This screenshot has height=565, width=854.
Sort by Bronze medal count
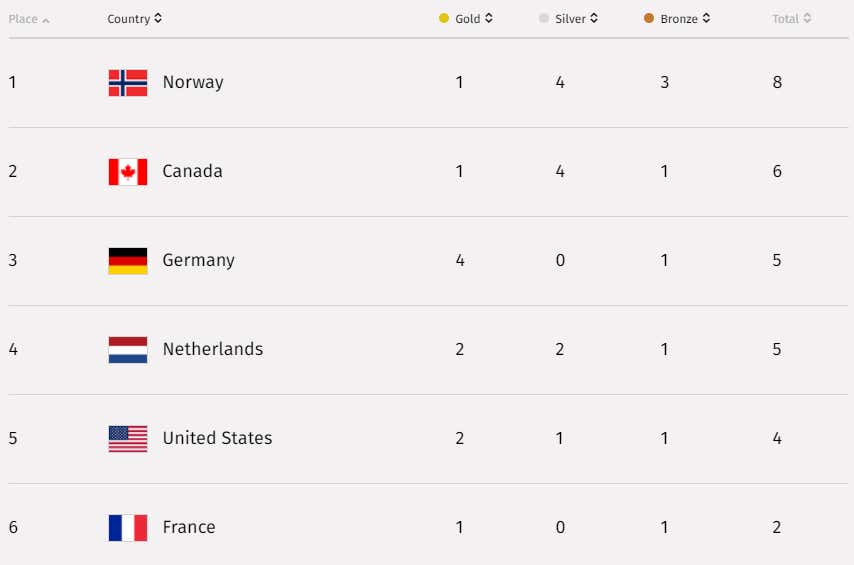pyautogui.click(x=685, y=19)
